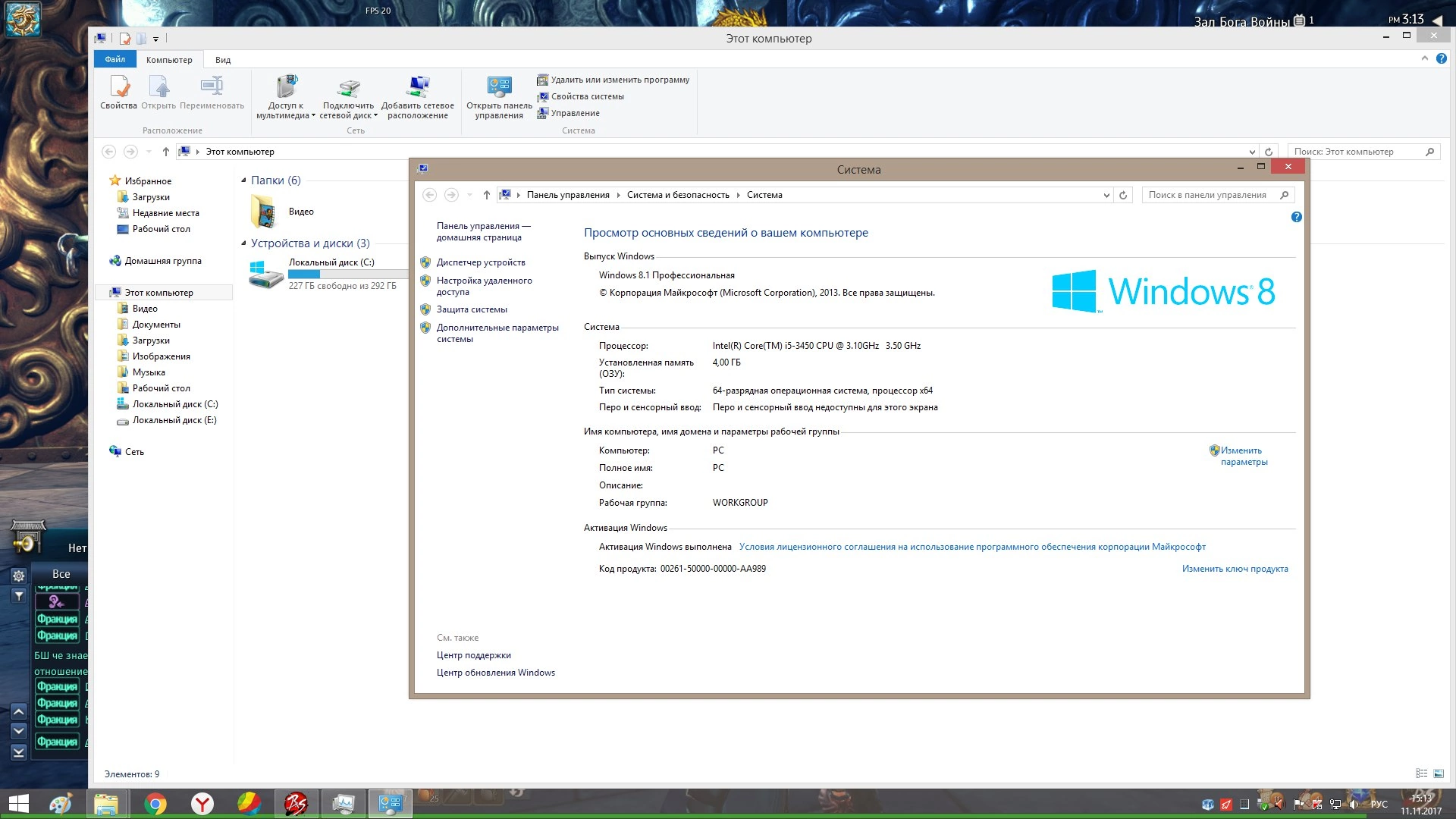This screenshot has height=819, width=1456.
Task: Click the Map network drive icon
Action: pyautogui.click(x=349, y=97)
